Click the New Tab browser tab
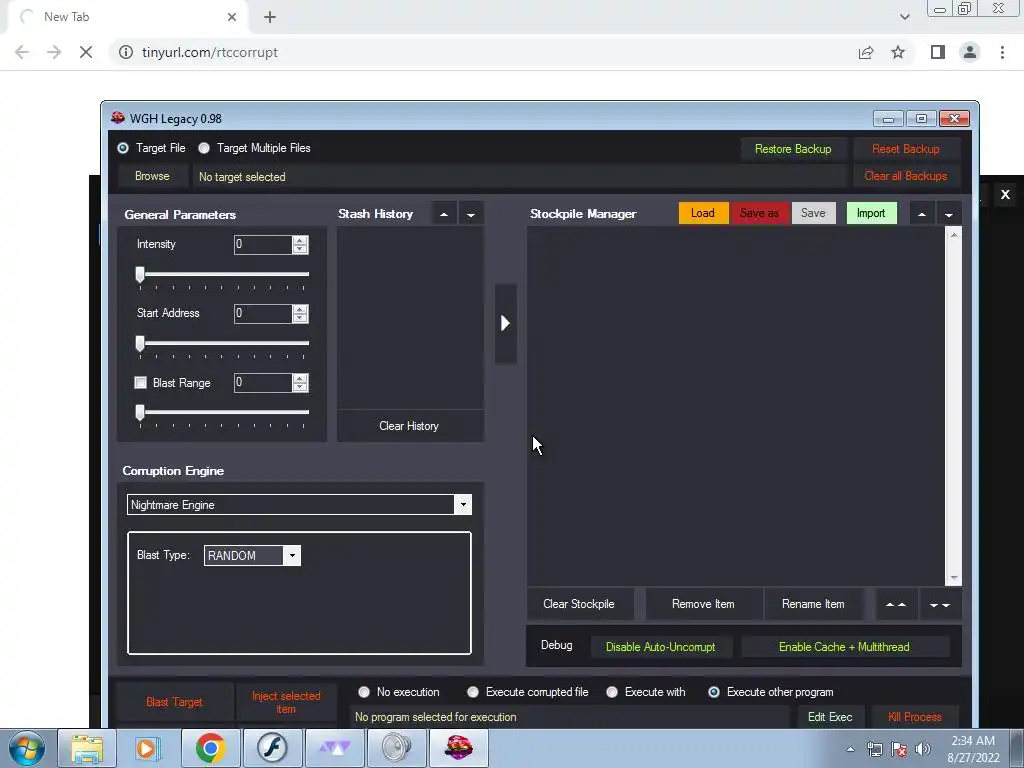Viewport: 1024px width, 768px height. pyautogui.click(x=128, y=17)
